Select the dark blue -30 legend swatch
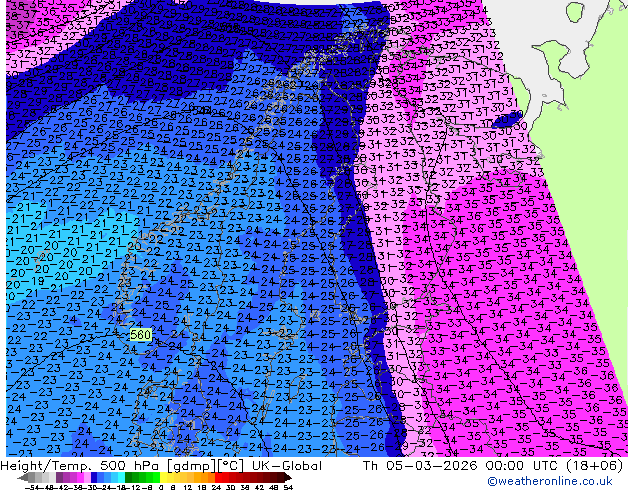This screenshot has height=490, width=634. click(94, 478)
